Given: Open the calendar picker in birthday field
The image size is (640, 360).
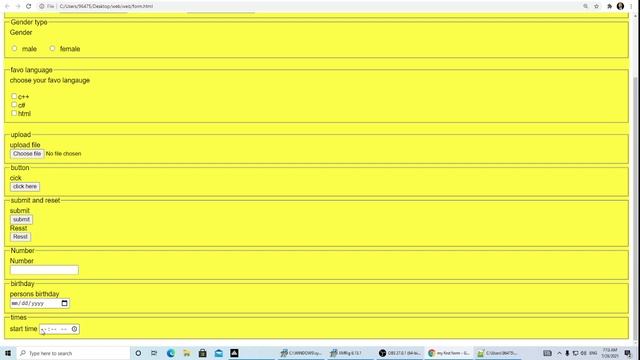Looking at the screenshot, I should [64, 303].
